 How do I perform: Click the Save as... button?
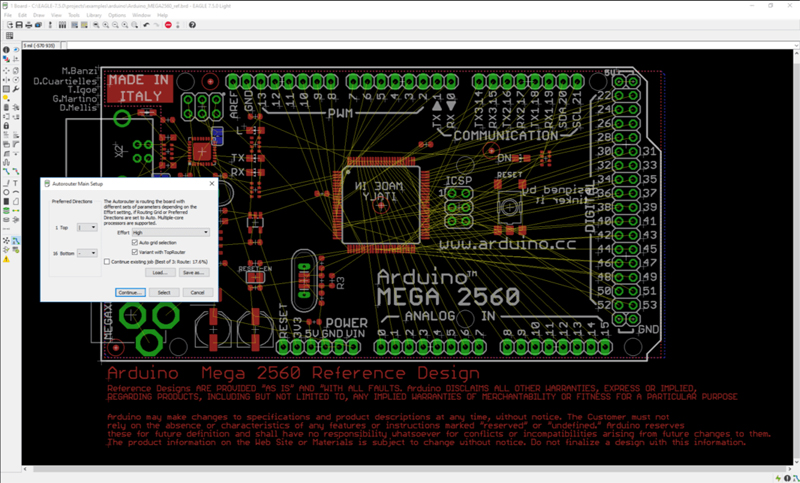click(x=193, y=273)
